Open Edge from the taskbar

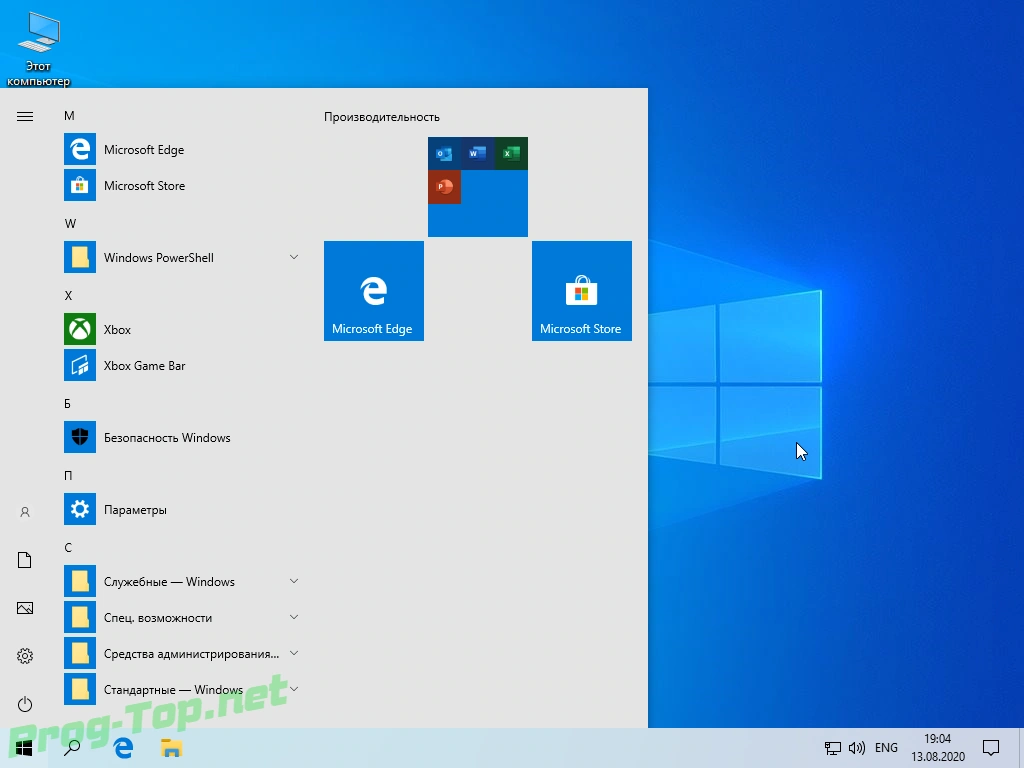pyautogui.click(x=123, y=748)
